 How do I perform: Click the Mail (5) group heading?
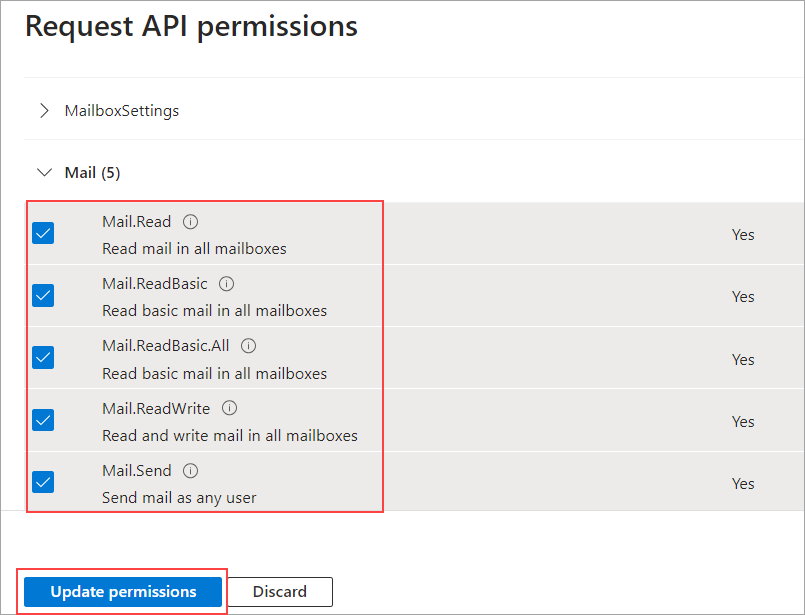coord(92,173)
